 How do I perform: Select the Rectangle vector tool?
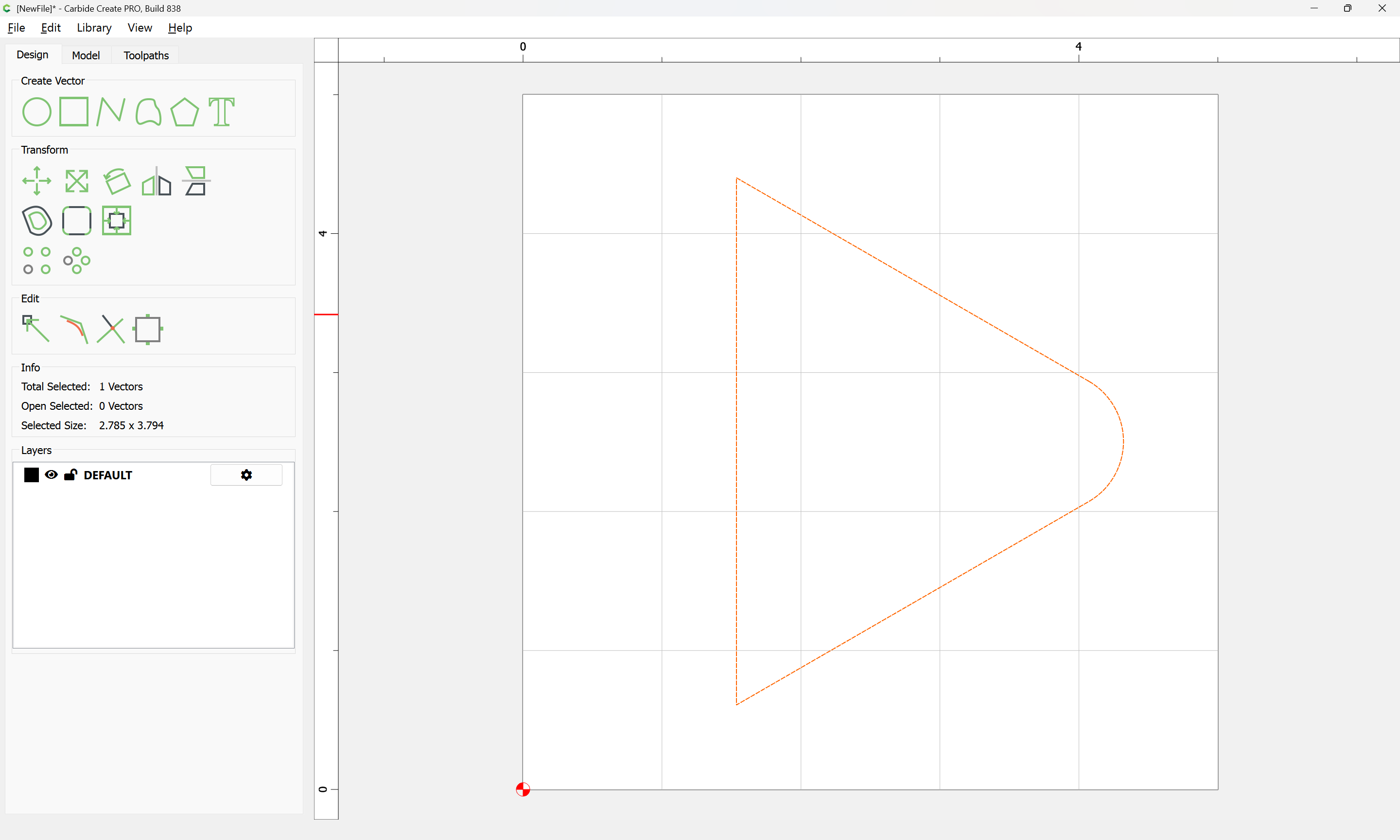tap(73, 111)
